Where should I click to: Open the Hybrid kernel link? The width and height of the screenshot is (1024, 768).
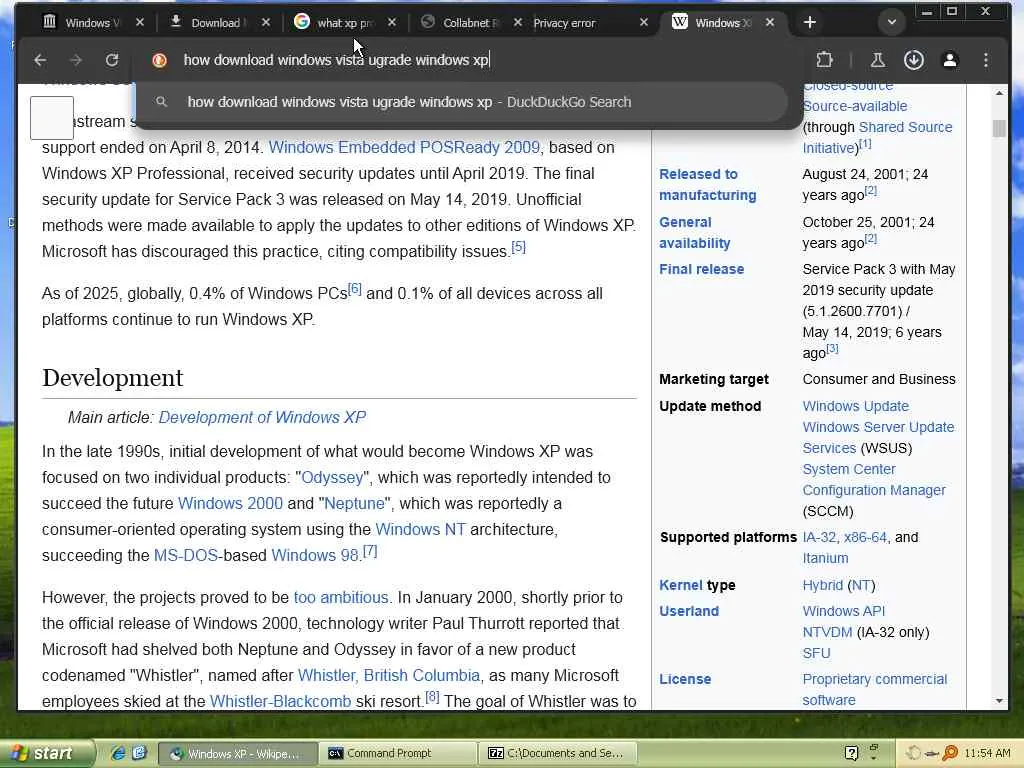pyautogui.click(x=822, y=585)
